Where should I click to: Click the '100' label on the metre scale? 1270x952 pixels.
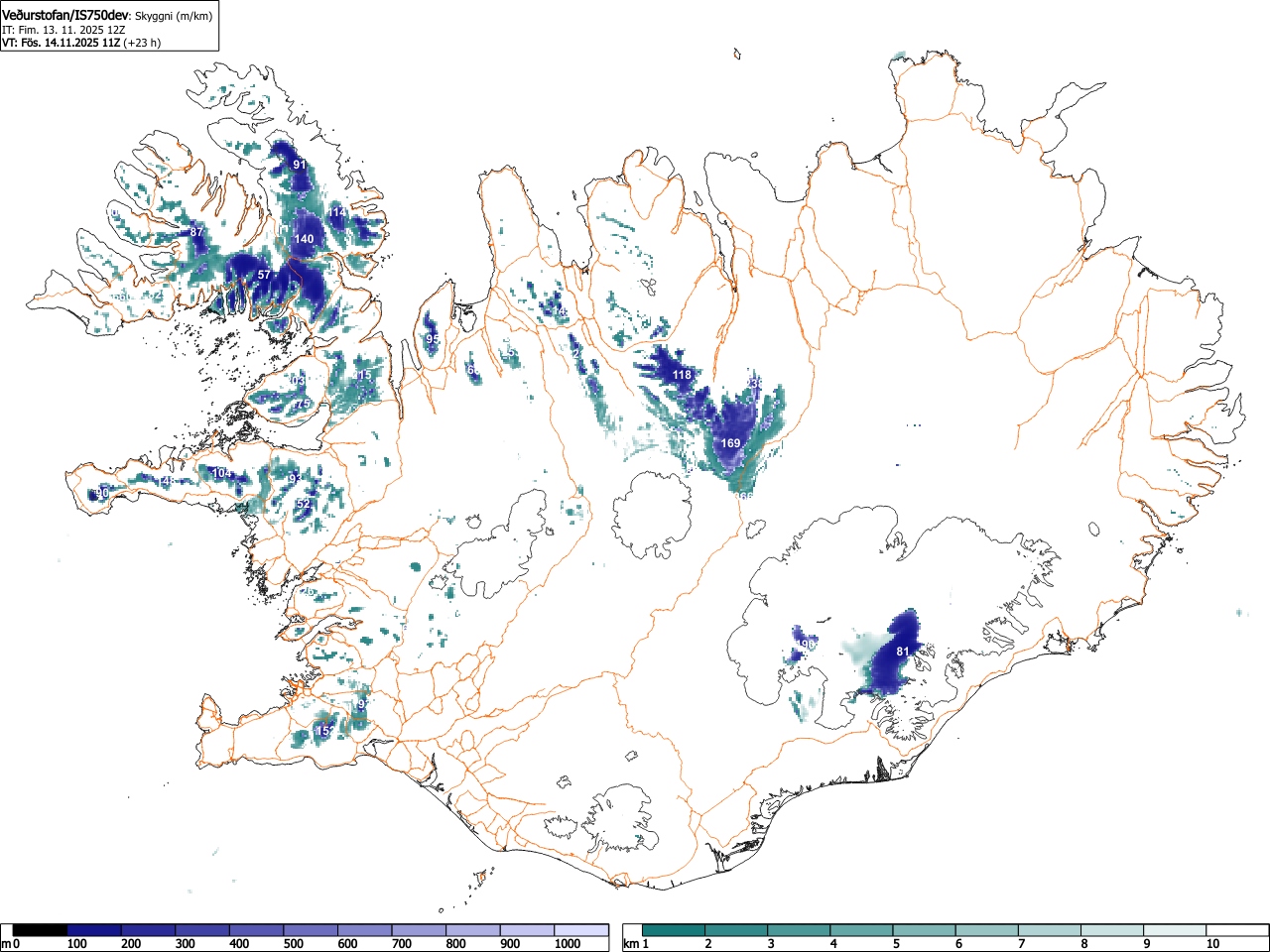[76, 944]
